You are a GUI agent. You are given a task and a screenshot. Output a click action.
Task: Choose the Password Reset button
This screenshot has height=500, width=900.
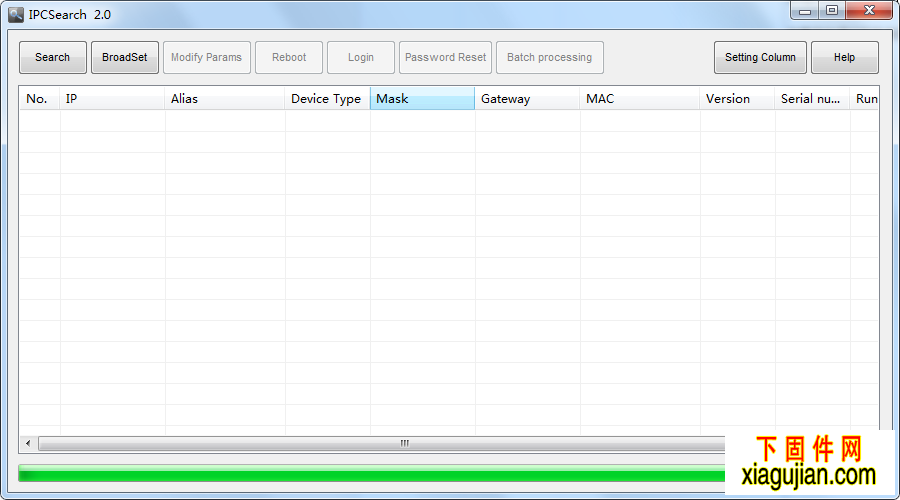(445, 57)
